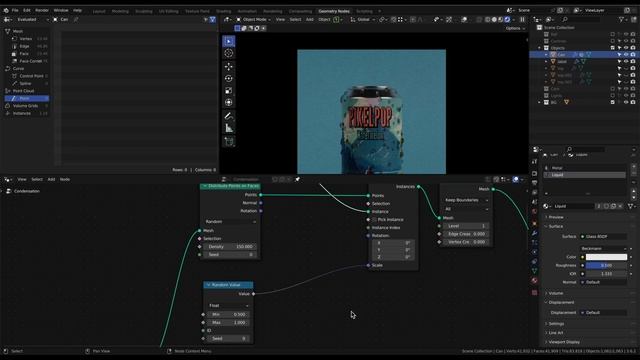Collapse the Objects collection in outliner
The height and width of the screenshot is (360, 640).
coord(540,48)
